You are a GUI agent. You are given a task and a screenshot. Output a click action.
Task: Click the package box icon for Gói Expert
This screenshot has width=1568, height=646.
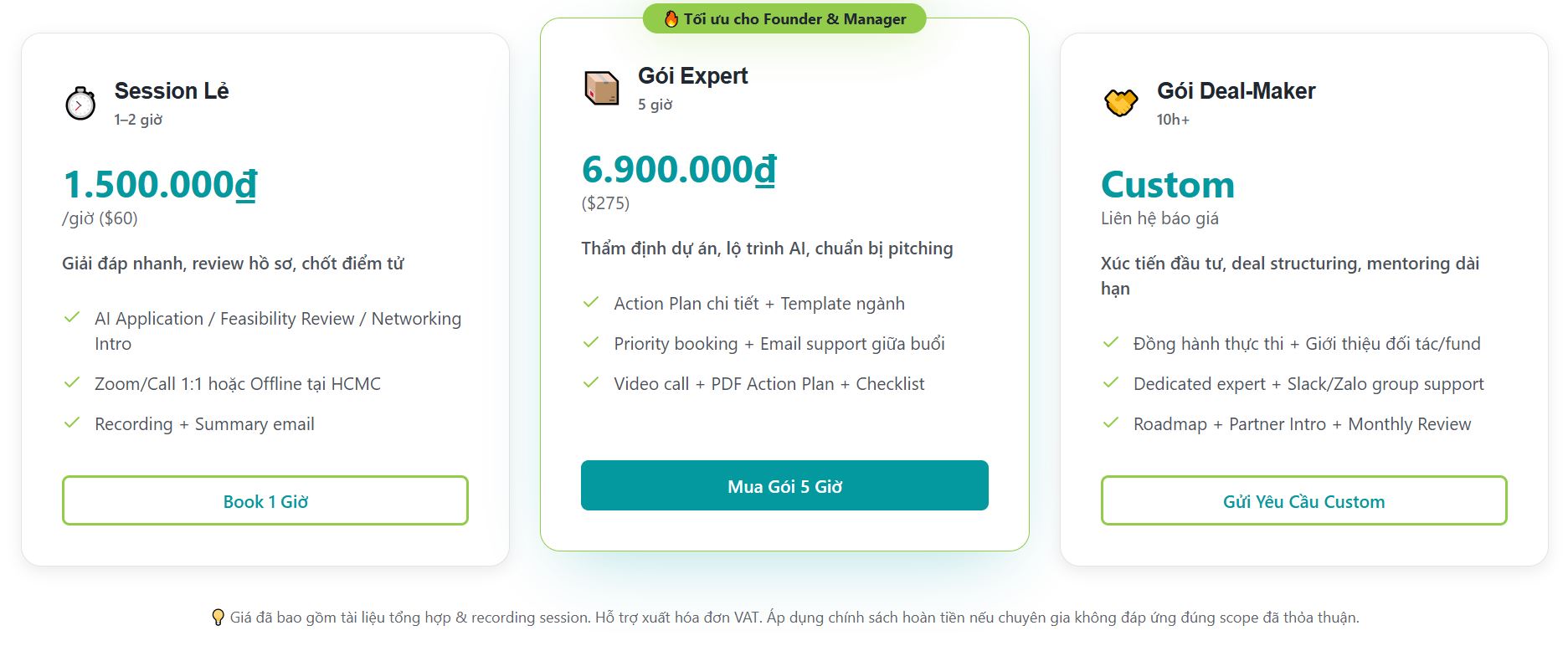coord(601,89)
